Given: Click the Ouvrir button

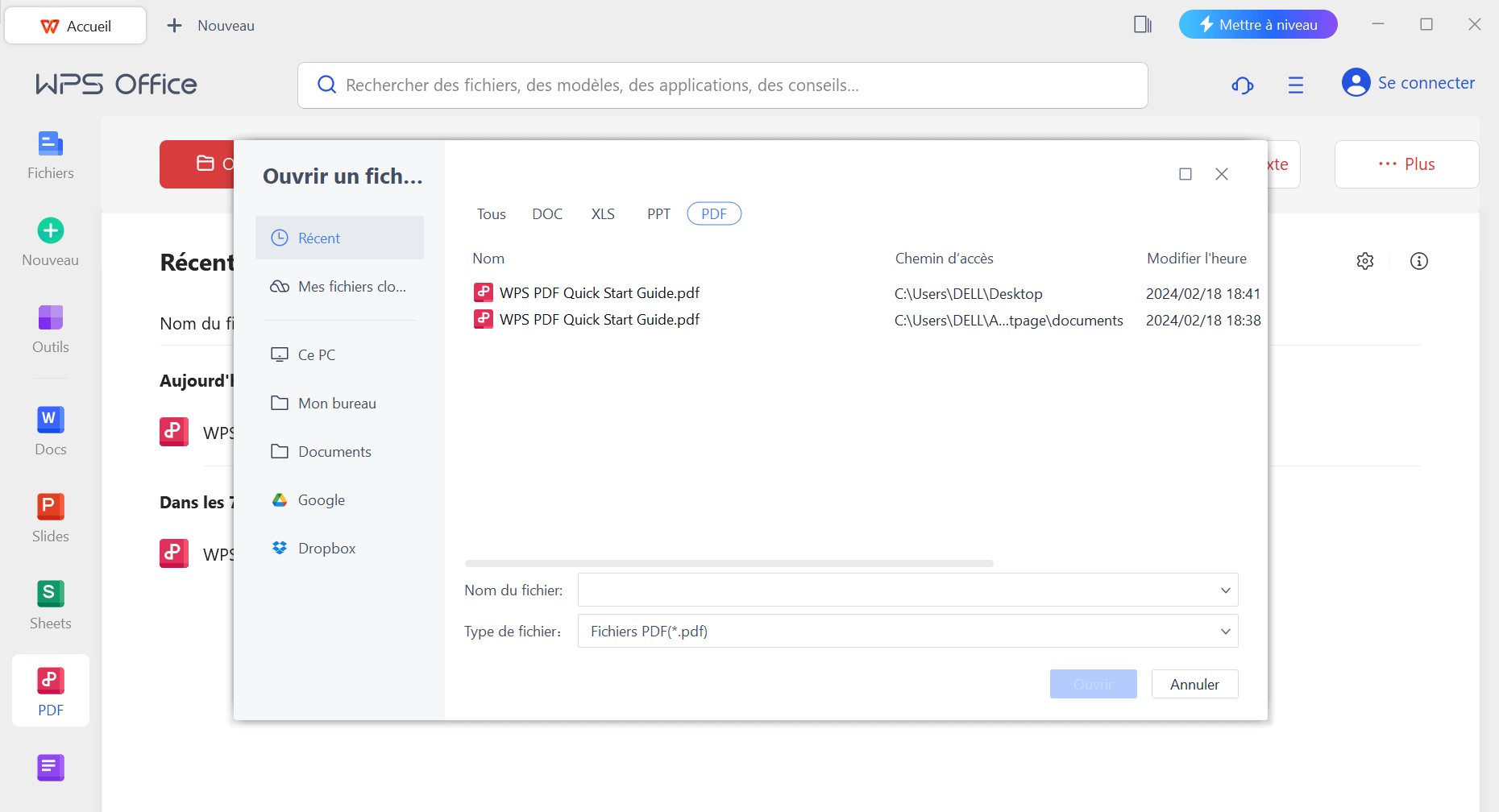Looking at the screenshot, I should 1094,684.
